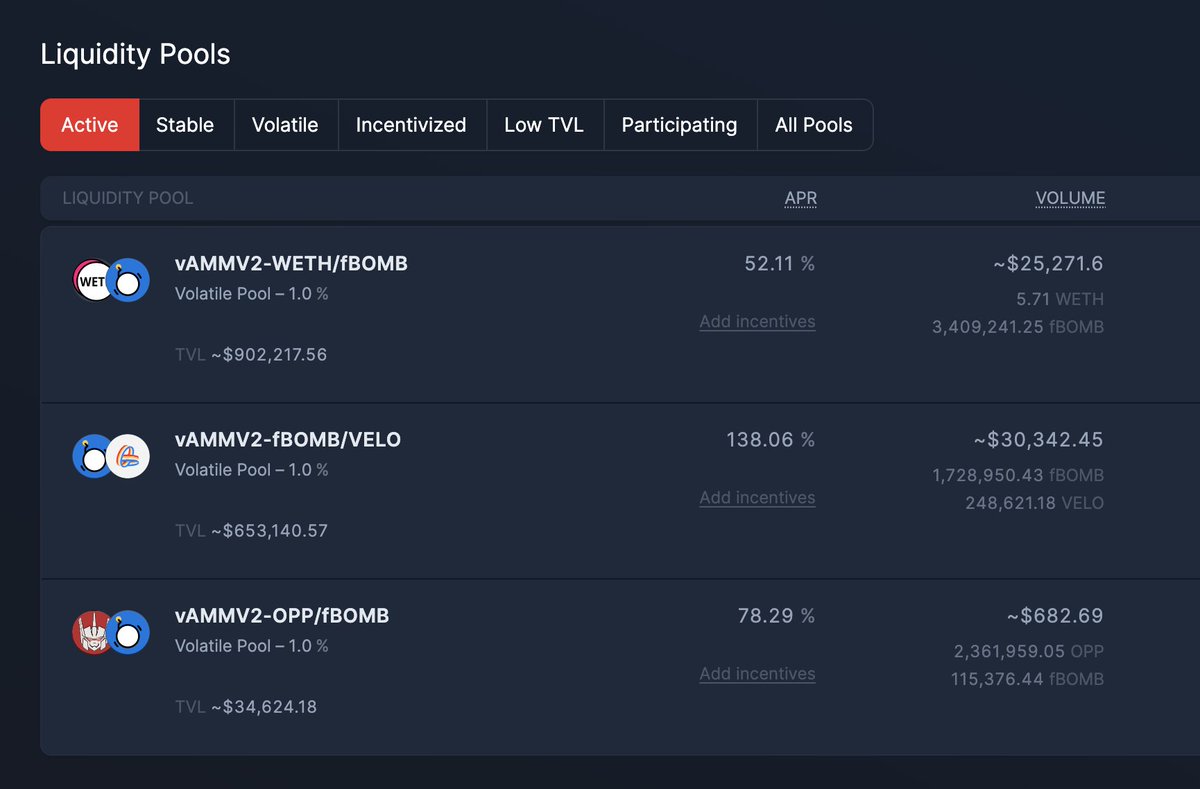The image size is (1200, 789).
Task: Select the Active tab
Action: [x=90, y=125]
